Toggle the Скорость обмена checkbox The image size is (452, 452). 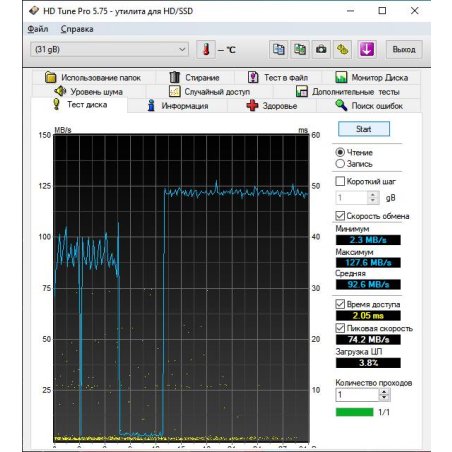click(x=340, y=216)
